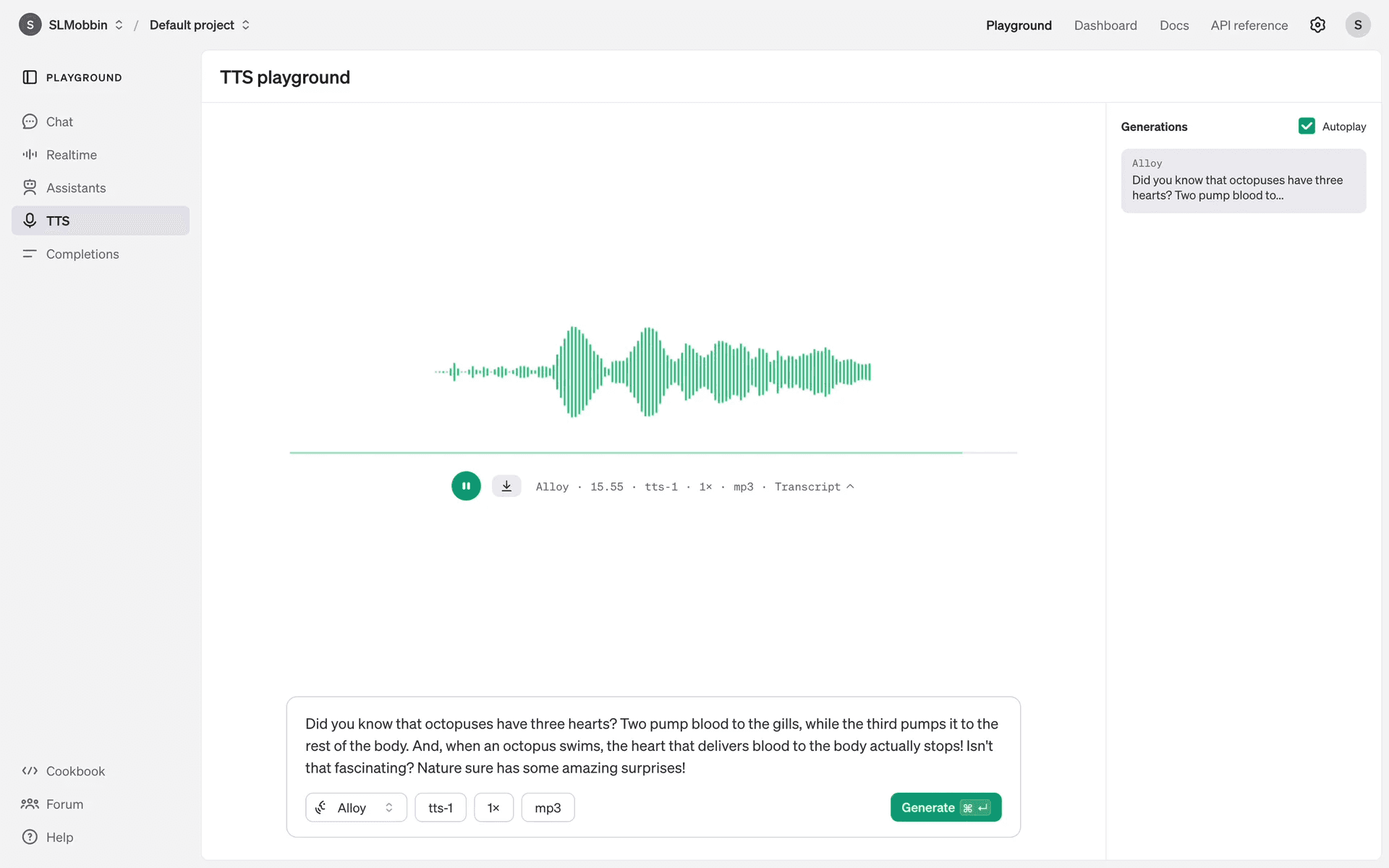Viewport: 1389px width, 868px height.
Task: Open the Assistants page
Action: click(75, 188)
